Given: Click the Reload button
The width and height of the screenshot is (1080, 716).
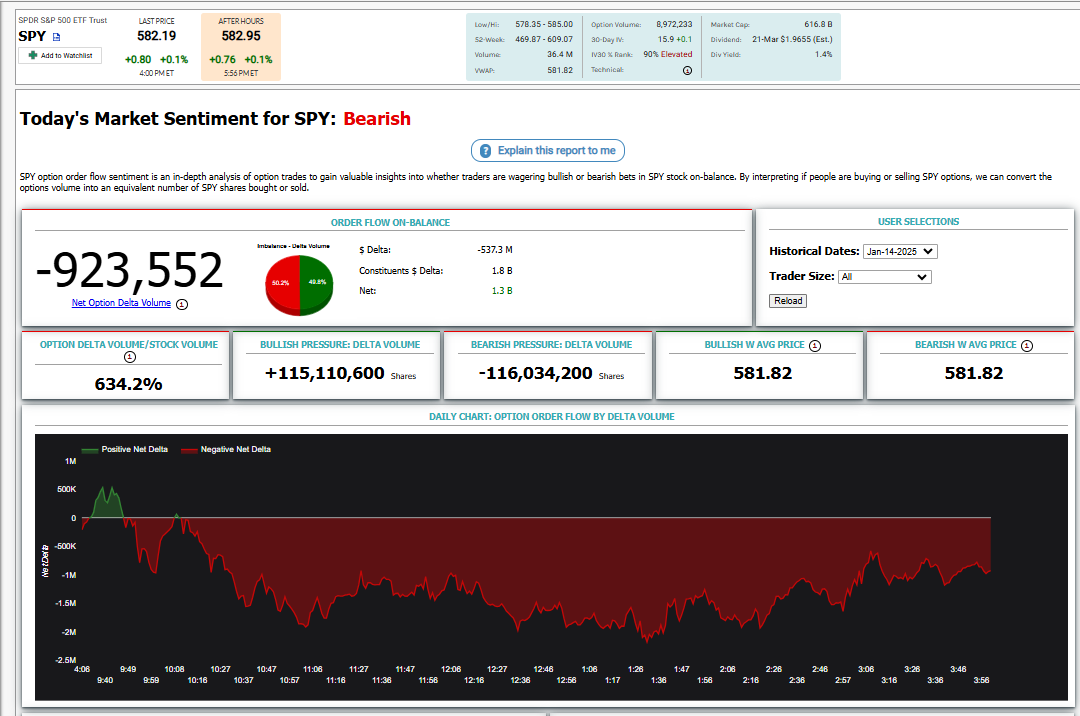Looking at the screenshot, I should (788, 301).
